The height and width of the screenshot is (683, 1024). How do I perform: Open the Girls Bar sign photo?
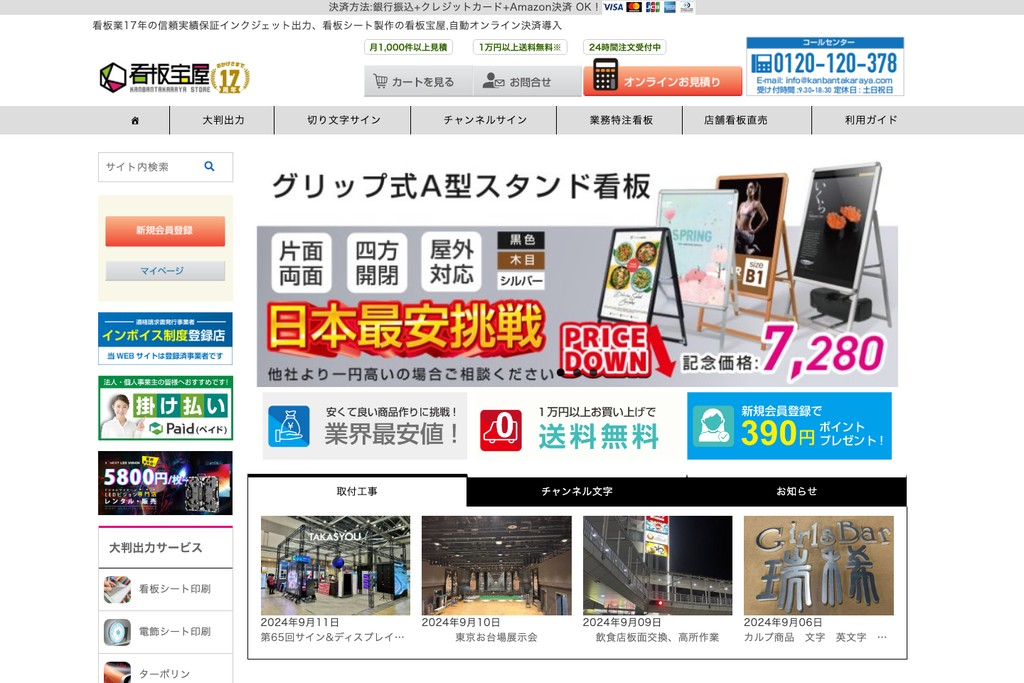[x=819, y=565]
